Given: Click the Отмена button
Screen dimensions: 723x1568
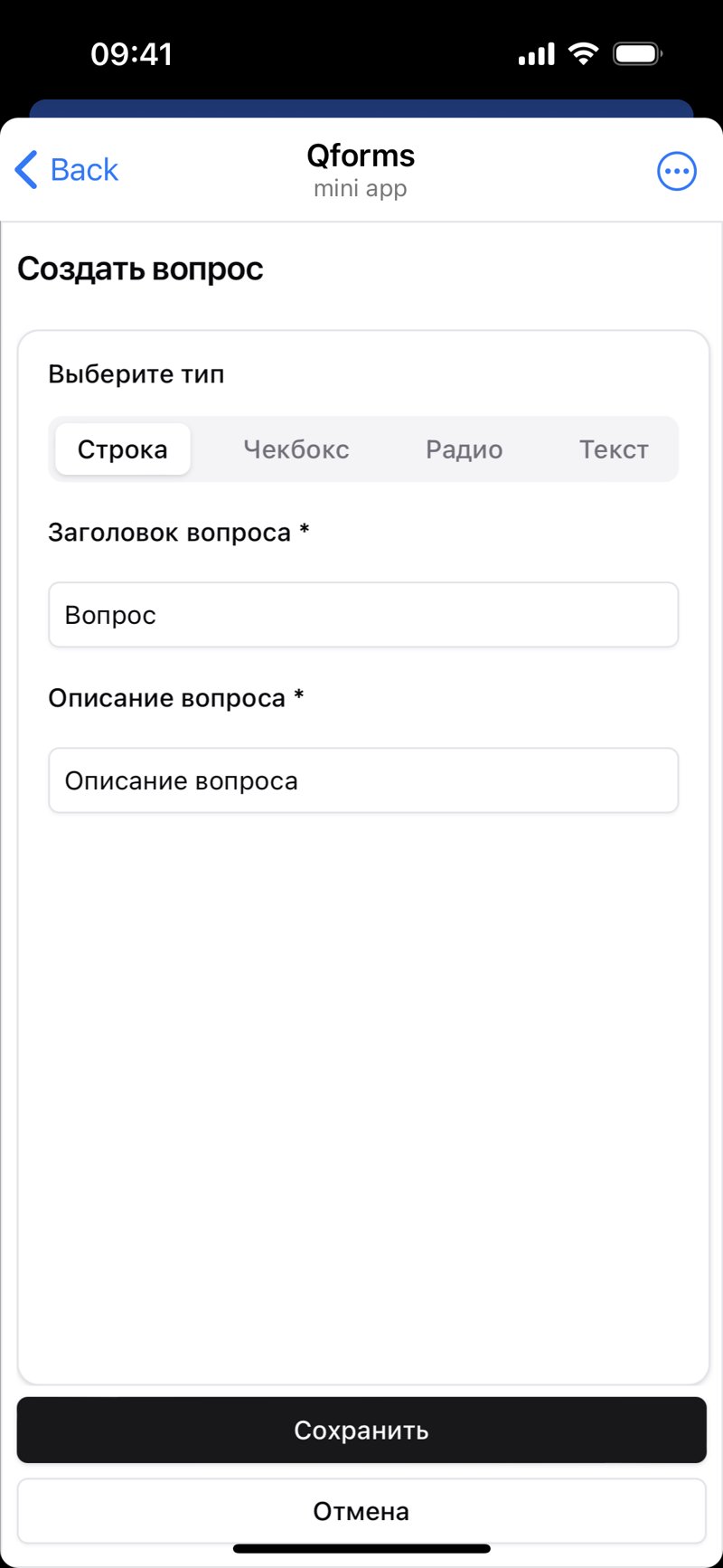Looking at the screenshot, I should coord(361,1511).
